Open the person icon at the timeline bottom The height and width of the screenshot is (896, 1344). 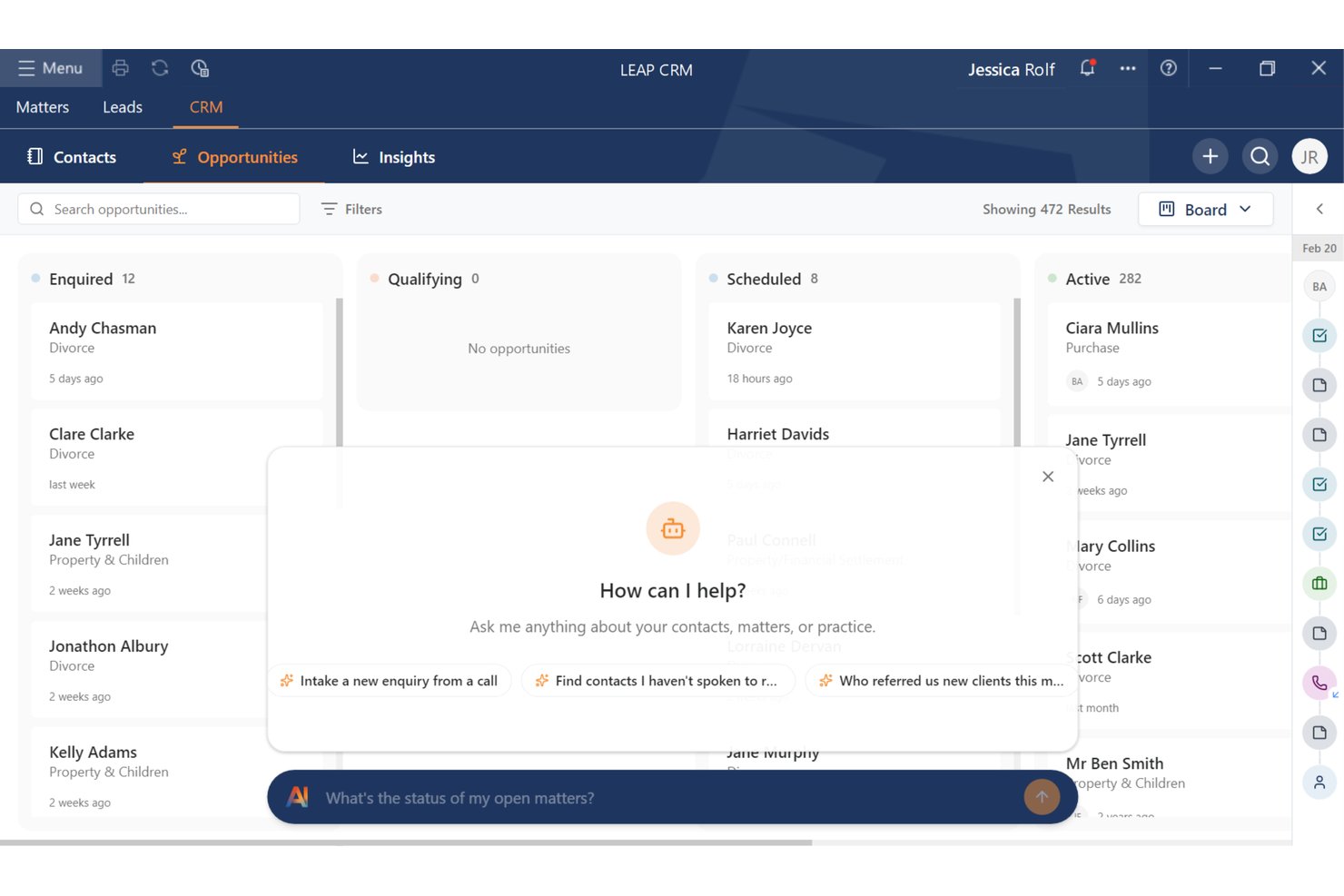[x=1319, y=782]
